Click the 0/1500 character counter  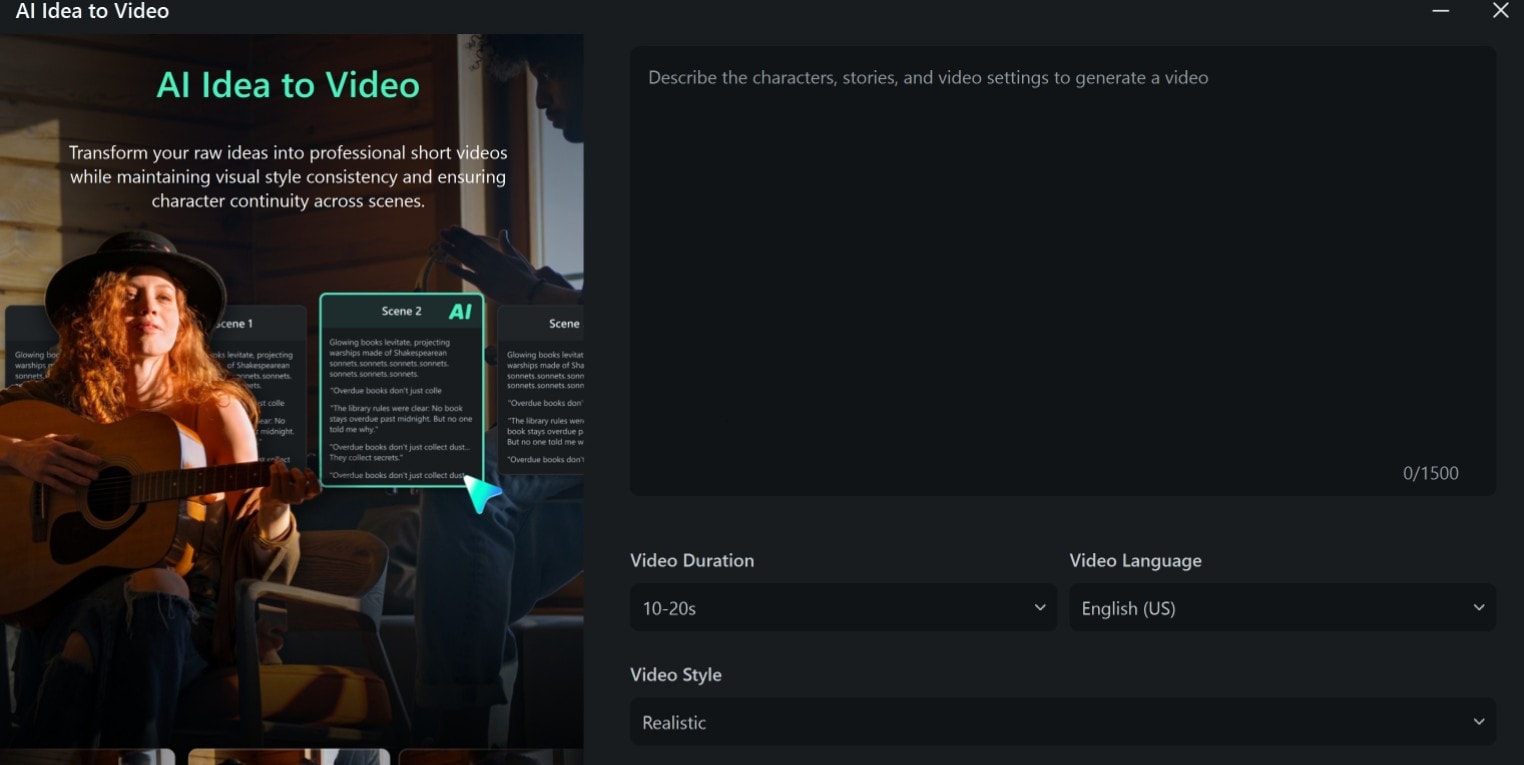[x=1430, y=473]
